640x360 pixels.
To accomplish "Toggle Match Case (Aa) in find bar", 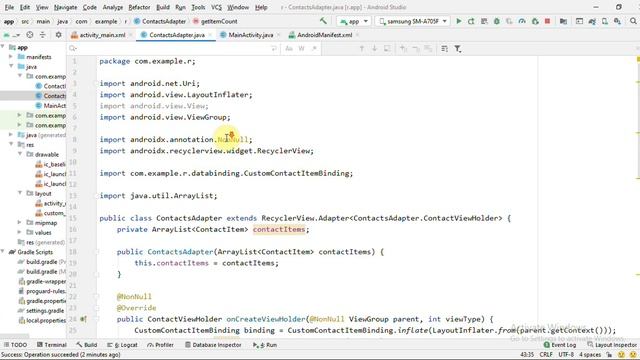I will pos(289,49).
